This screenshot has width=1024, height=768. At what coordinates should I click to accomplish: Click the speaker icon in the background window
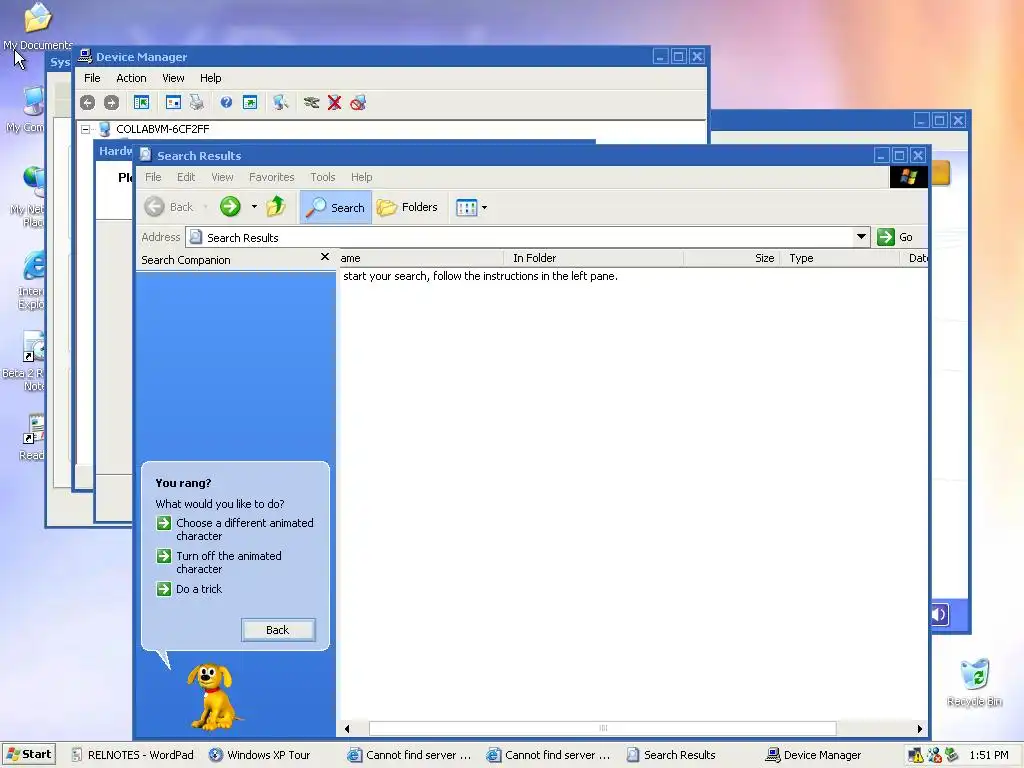pyautogui.click(x=939, y=614)
